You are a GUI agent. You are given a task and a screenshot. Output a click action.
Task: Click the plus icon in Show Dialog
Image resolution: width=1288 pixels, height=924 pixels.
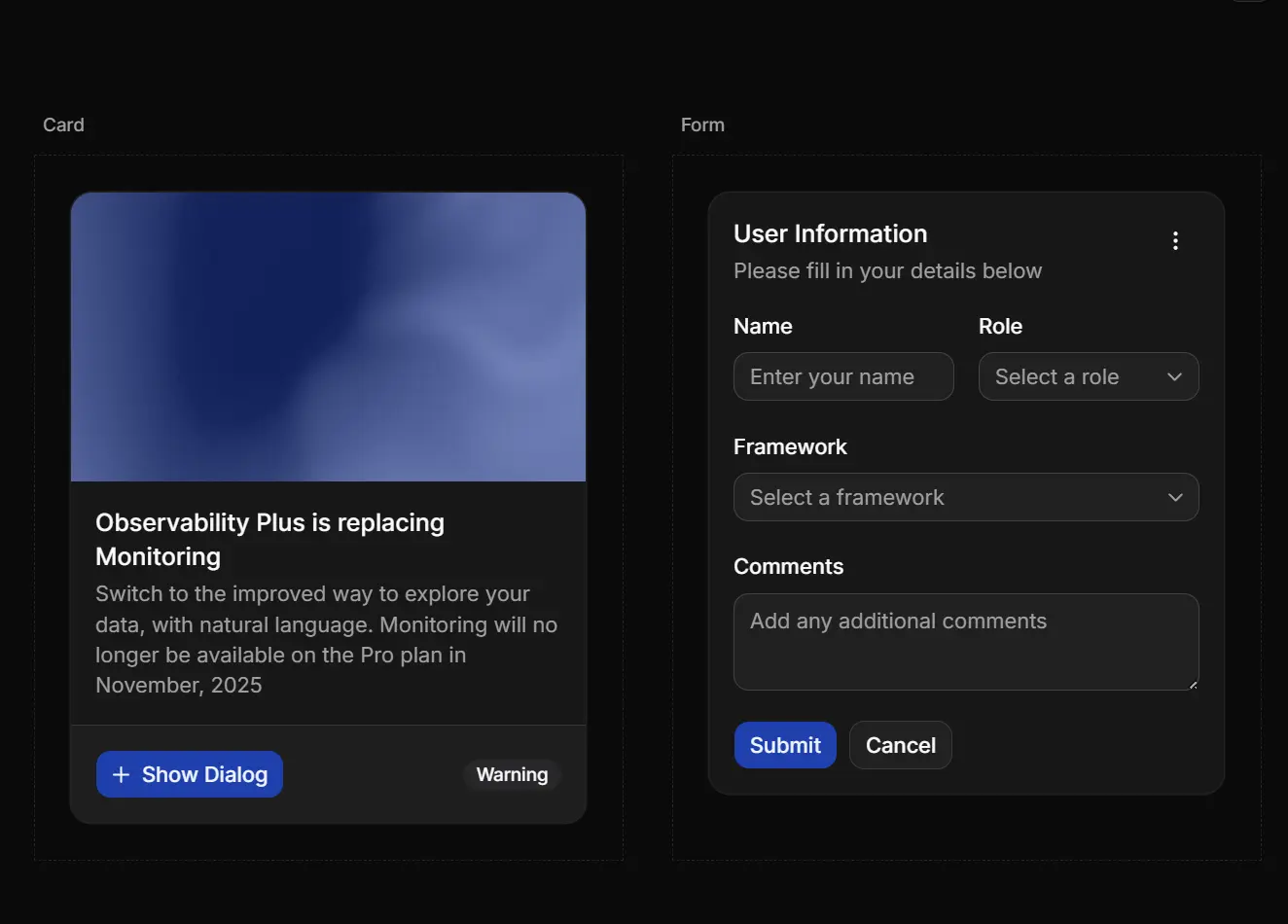click(x=121, y=774)
